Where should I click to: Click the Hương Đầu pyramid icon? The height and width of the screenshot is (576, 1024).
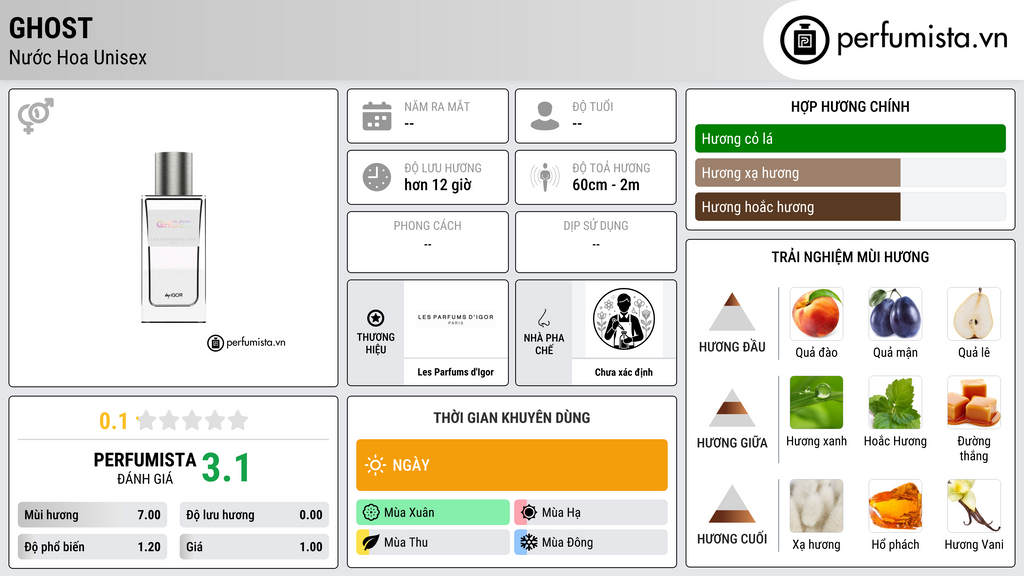(x=732, y=312)
